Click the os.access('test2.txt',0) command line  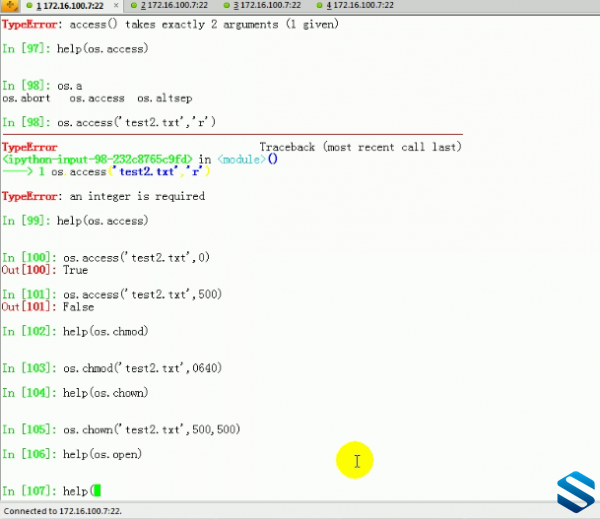click(106, 258)
